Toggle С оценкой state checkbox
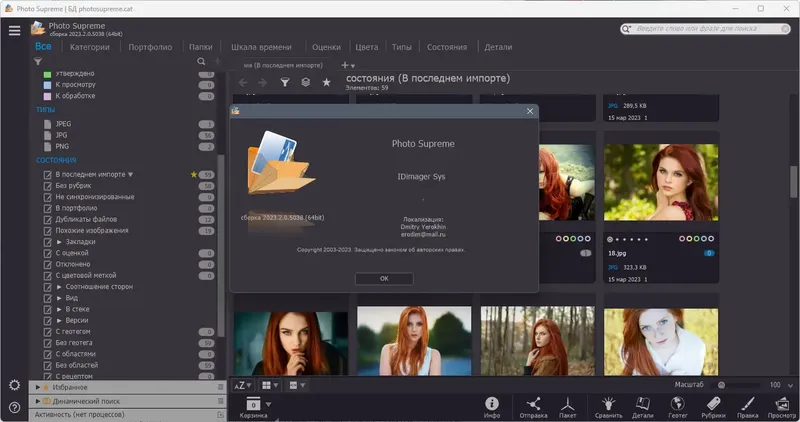The image size is (800, 422). point(47,253)
